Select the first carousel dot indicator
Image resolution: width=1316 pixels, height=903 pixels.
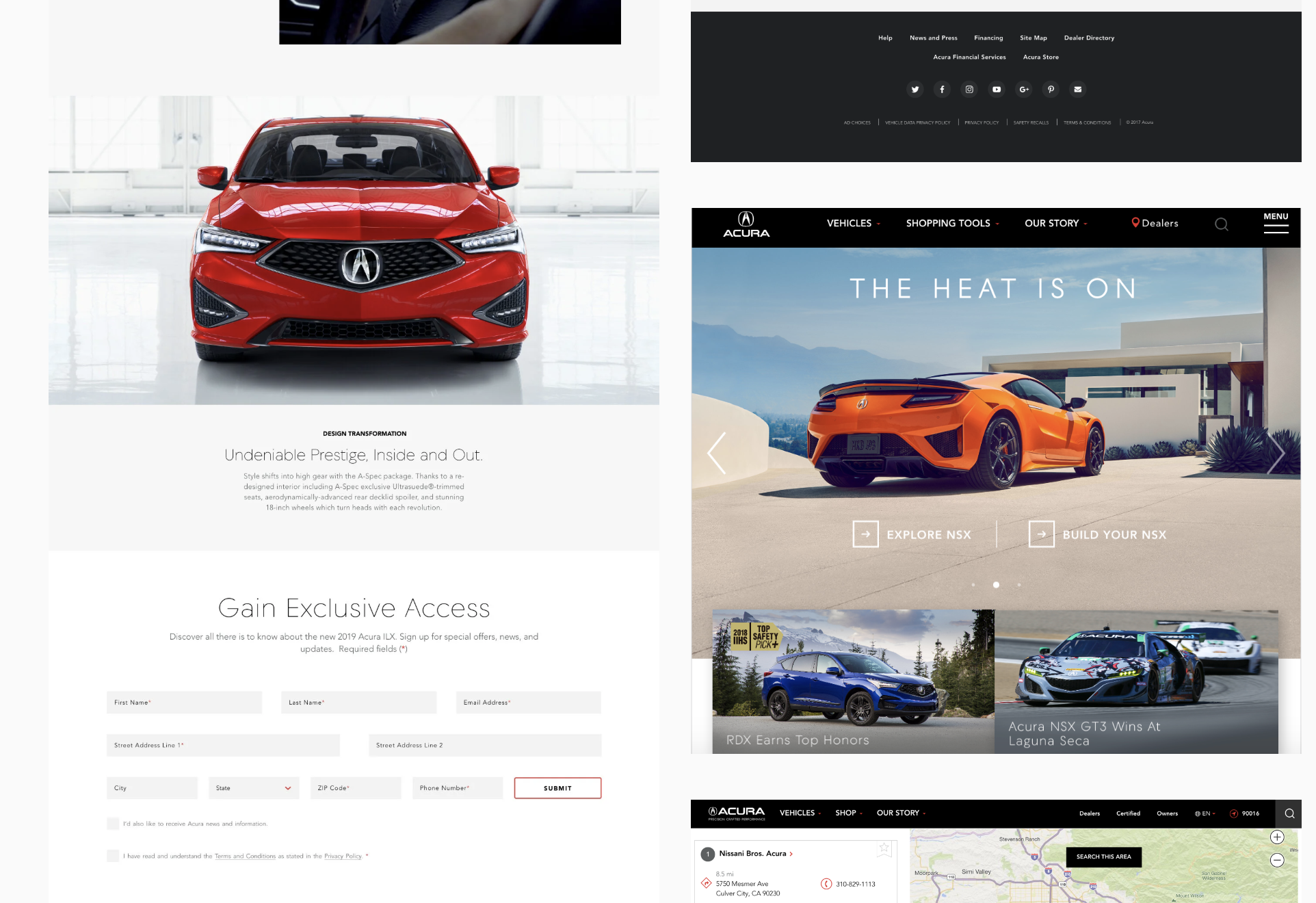click(x=973, y=585)
